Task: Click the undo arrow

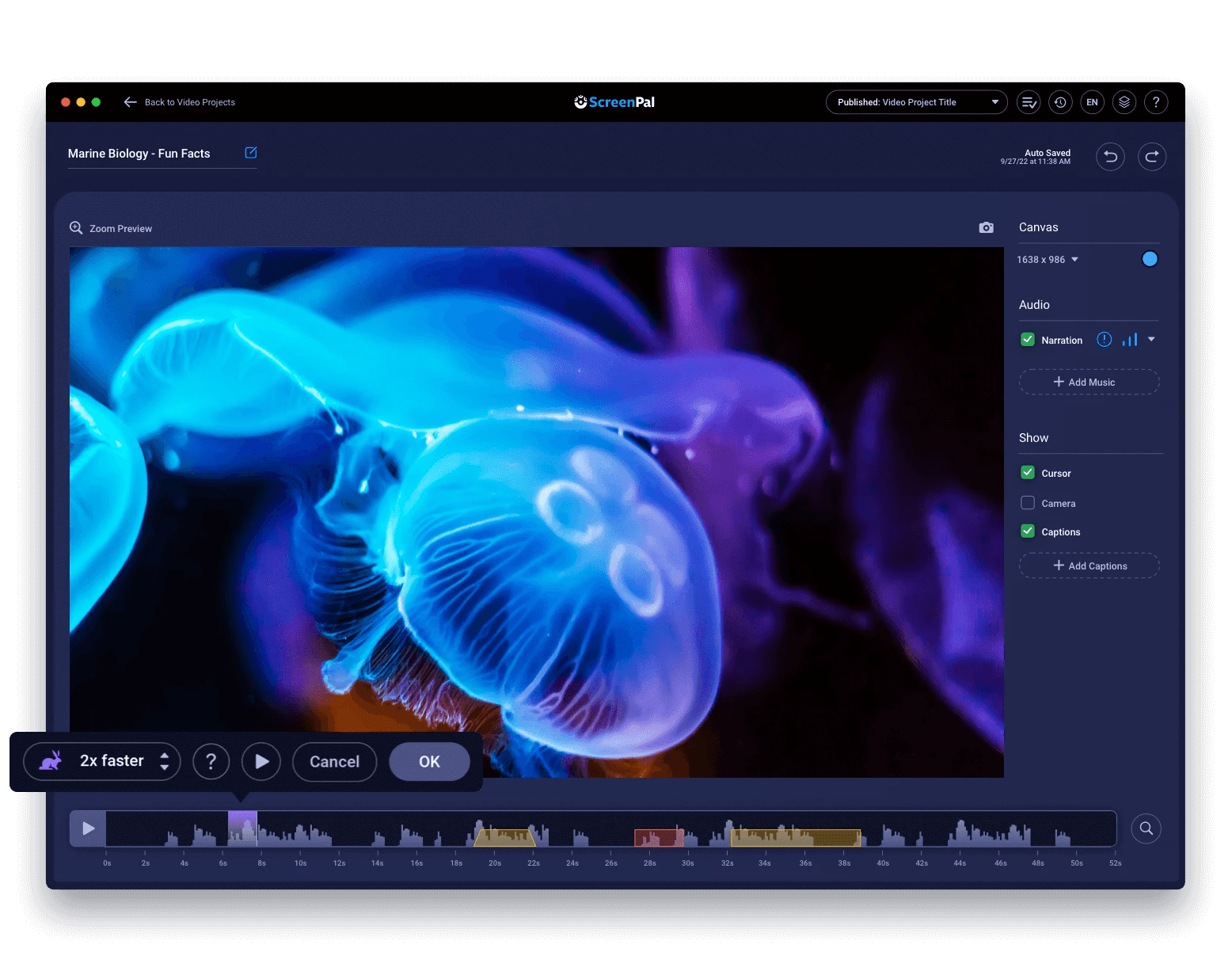Action: tap(1110, 156)
